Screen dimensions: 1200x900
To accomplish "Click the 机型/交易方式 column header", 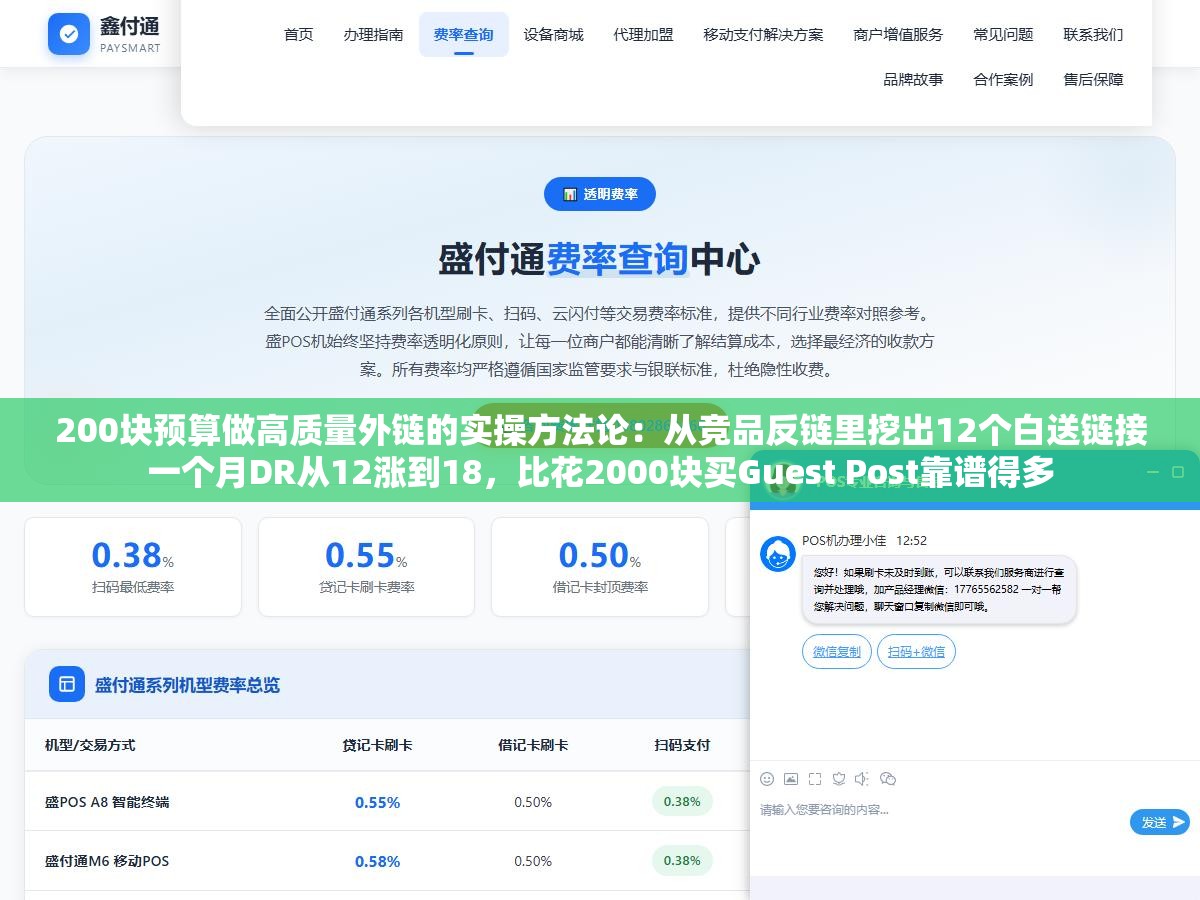I will [x=90, y=745].
